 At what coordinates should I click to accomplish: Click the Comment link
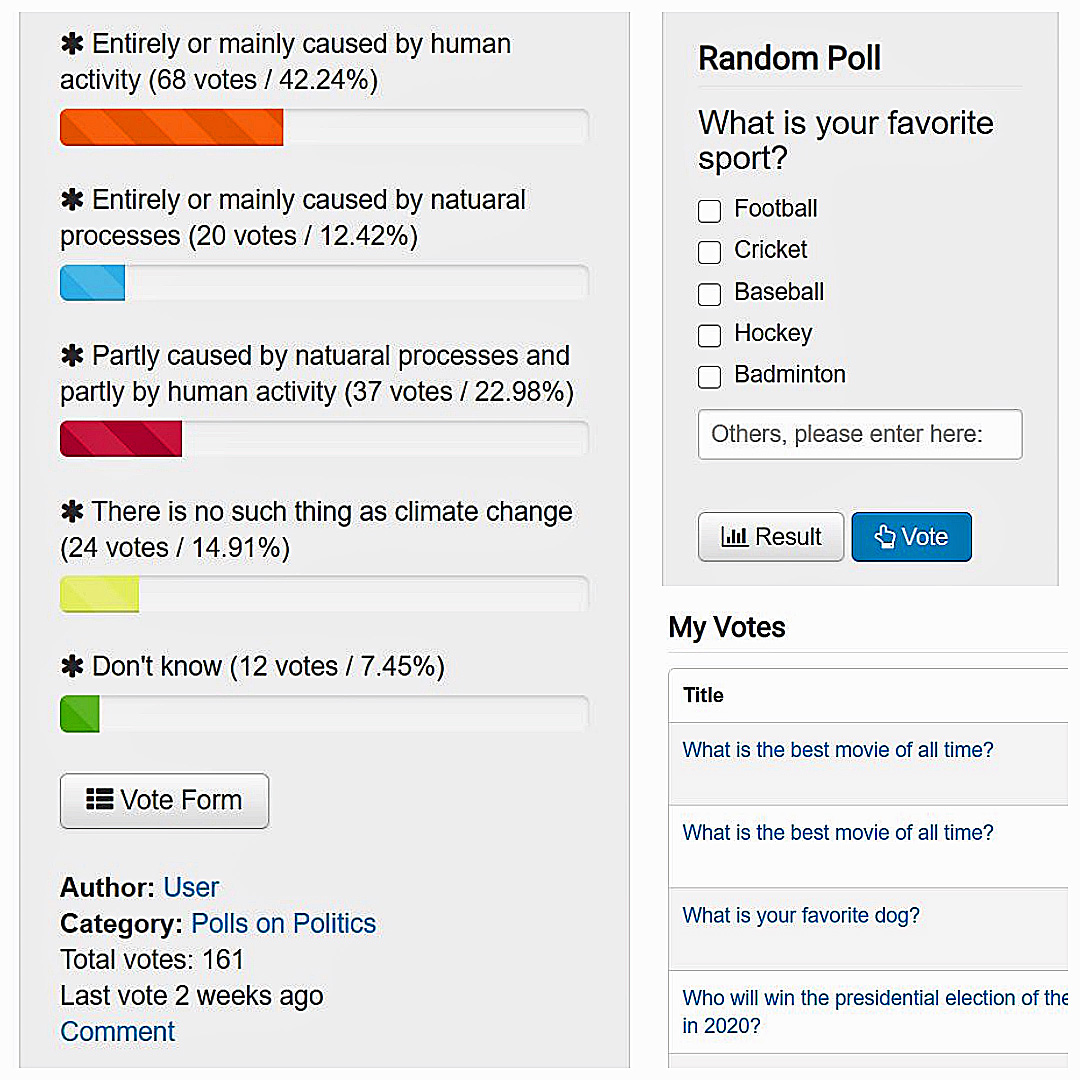point(117,1031)
